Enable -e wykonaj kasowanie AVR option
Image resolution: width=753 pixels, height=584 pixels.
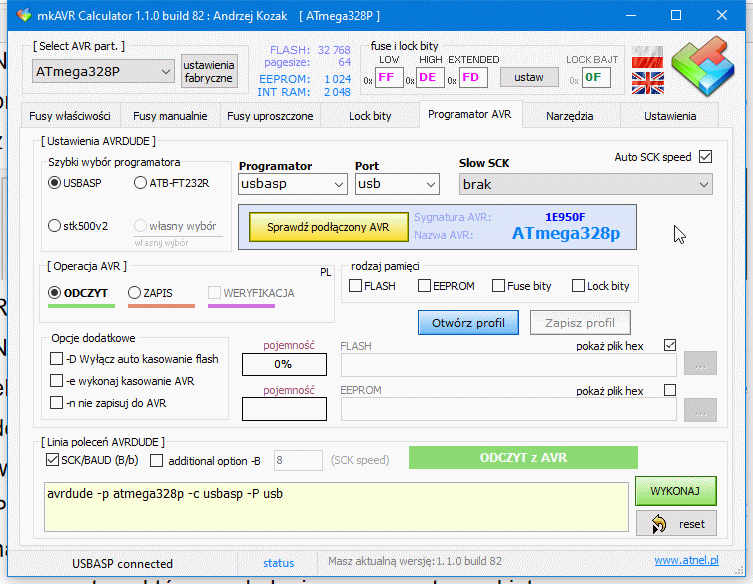coord(56,381)
